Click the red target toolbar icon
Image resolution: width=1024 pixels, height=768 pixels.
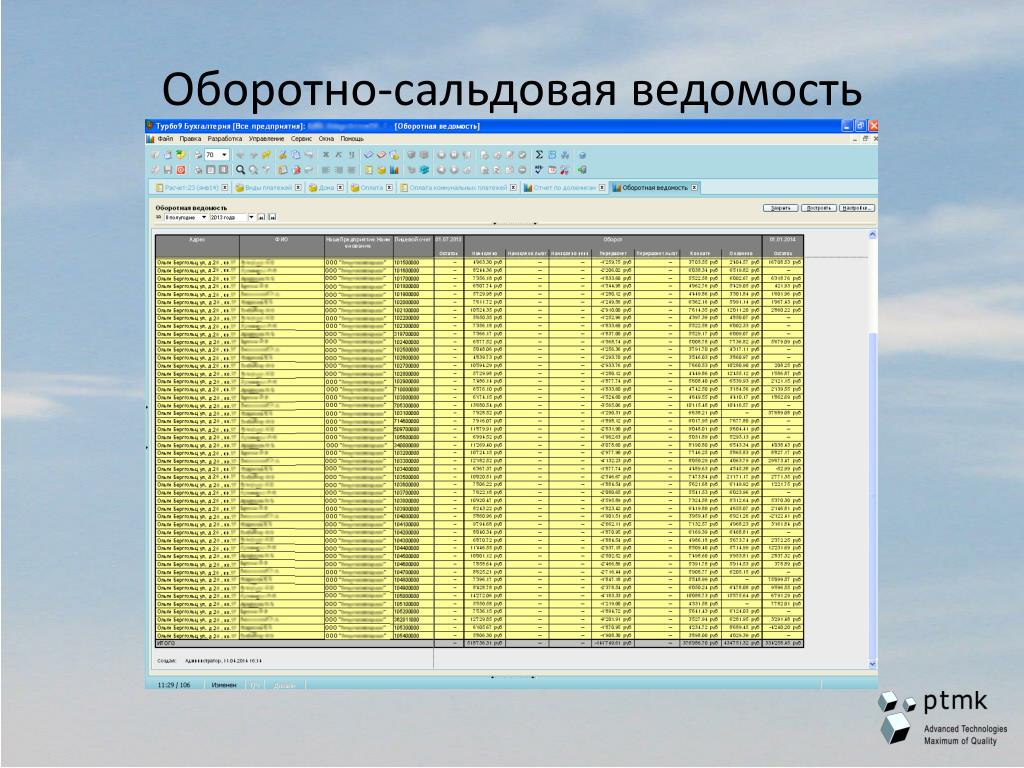181,169
